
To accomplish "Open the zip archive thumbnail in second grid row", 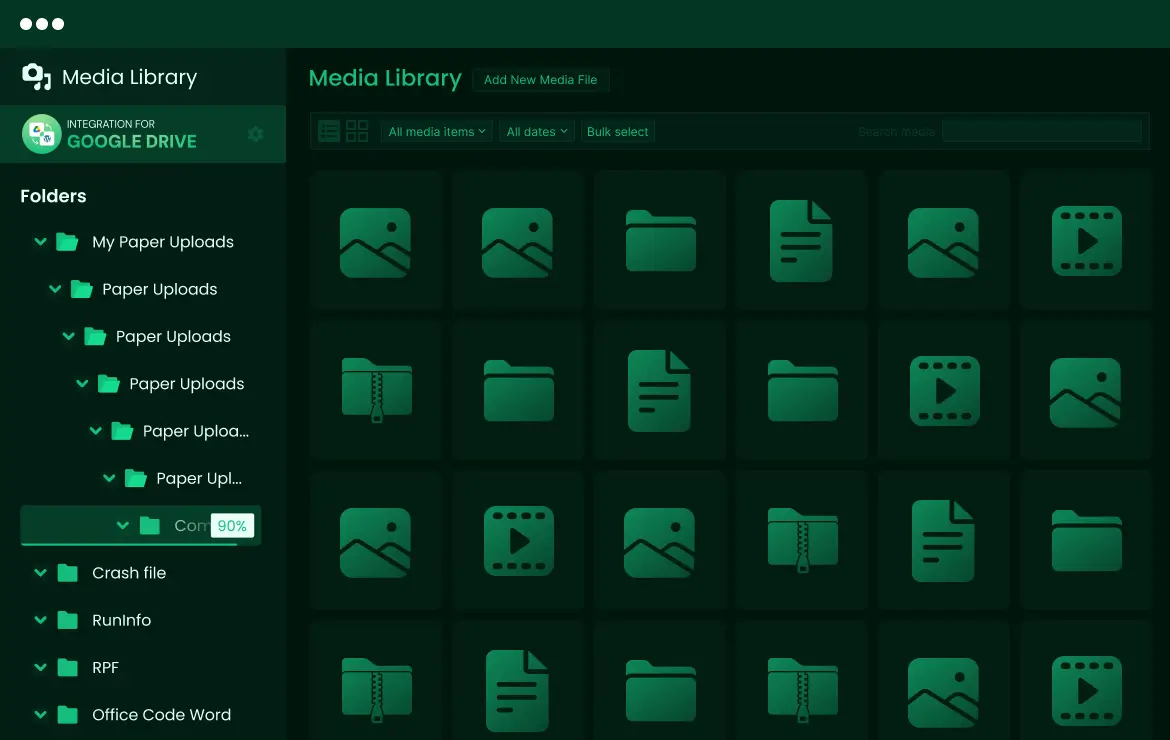I will pos(376,390).
